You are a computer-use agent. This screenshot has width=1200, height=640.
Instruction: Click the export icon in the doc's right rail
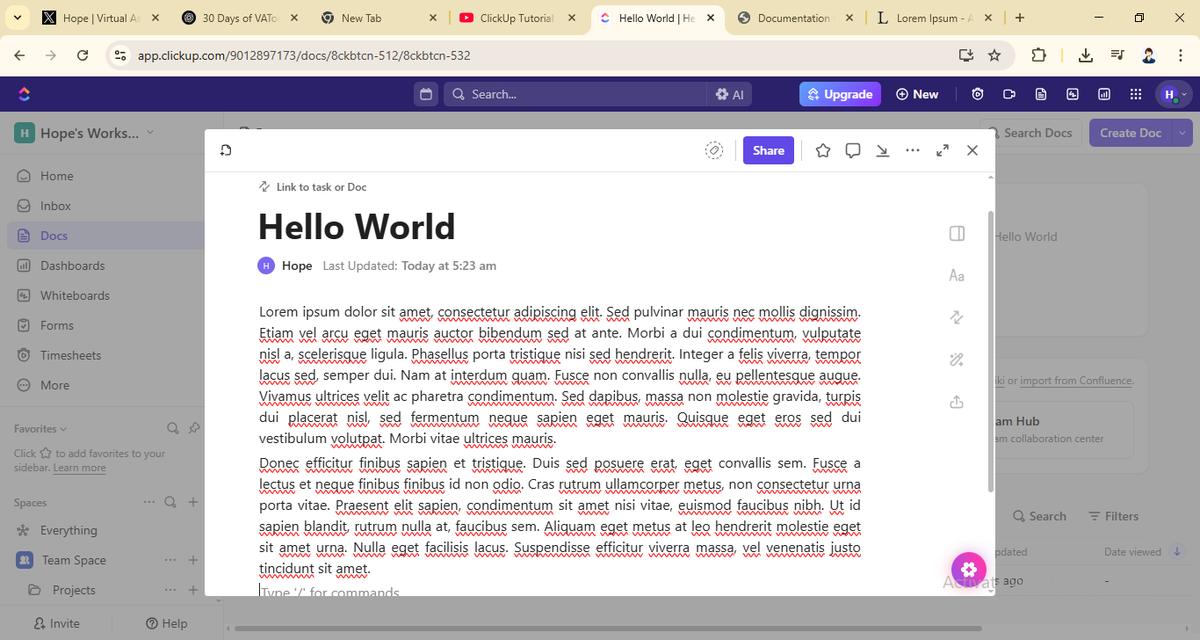pos(956,401)
